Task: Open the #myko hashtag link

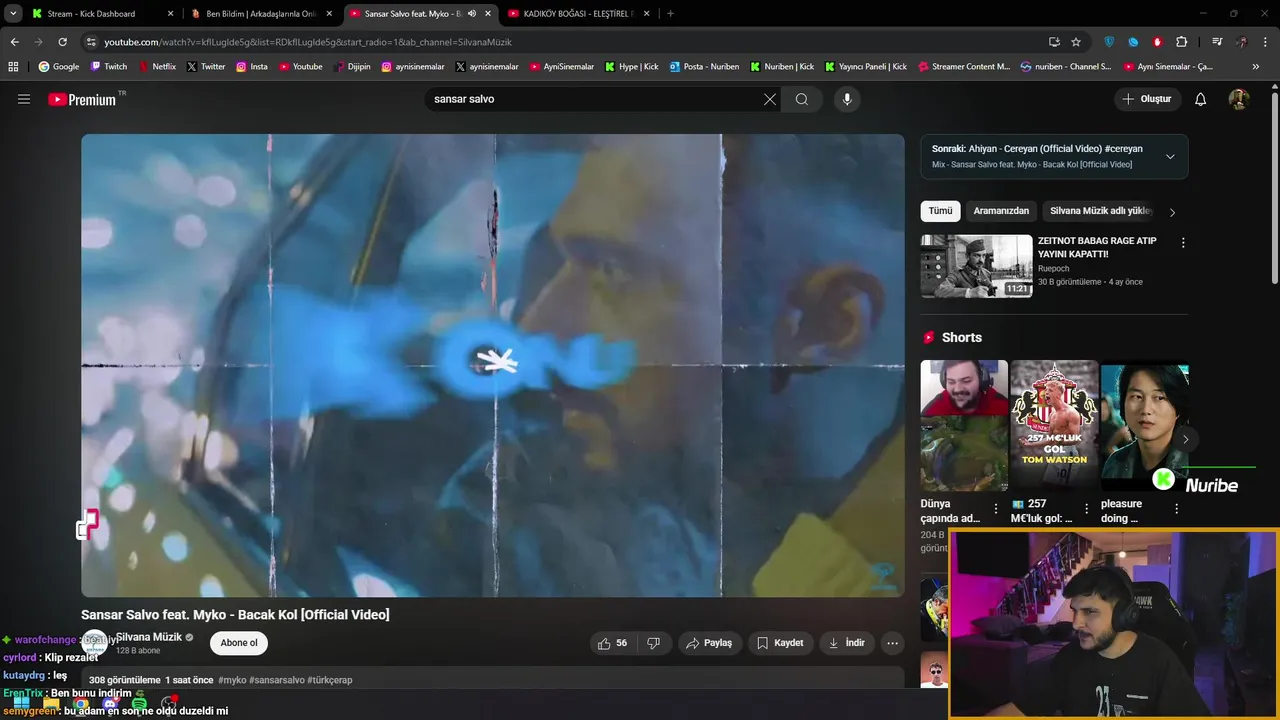Action: click(x=232, y=680)
